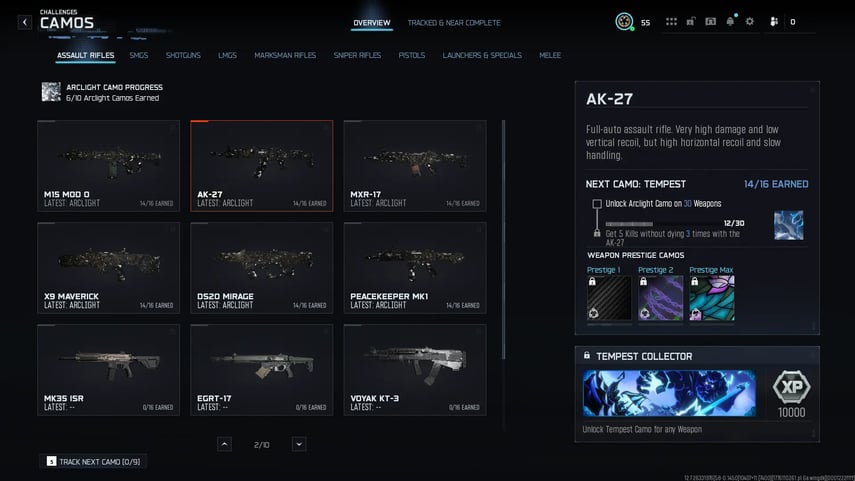Select the Prestige 2 purple camo swatch
855x481 pixels.
[x=660, y=298]
